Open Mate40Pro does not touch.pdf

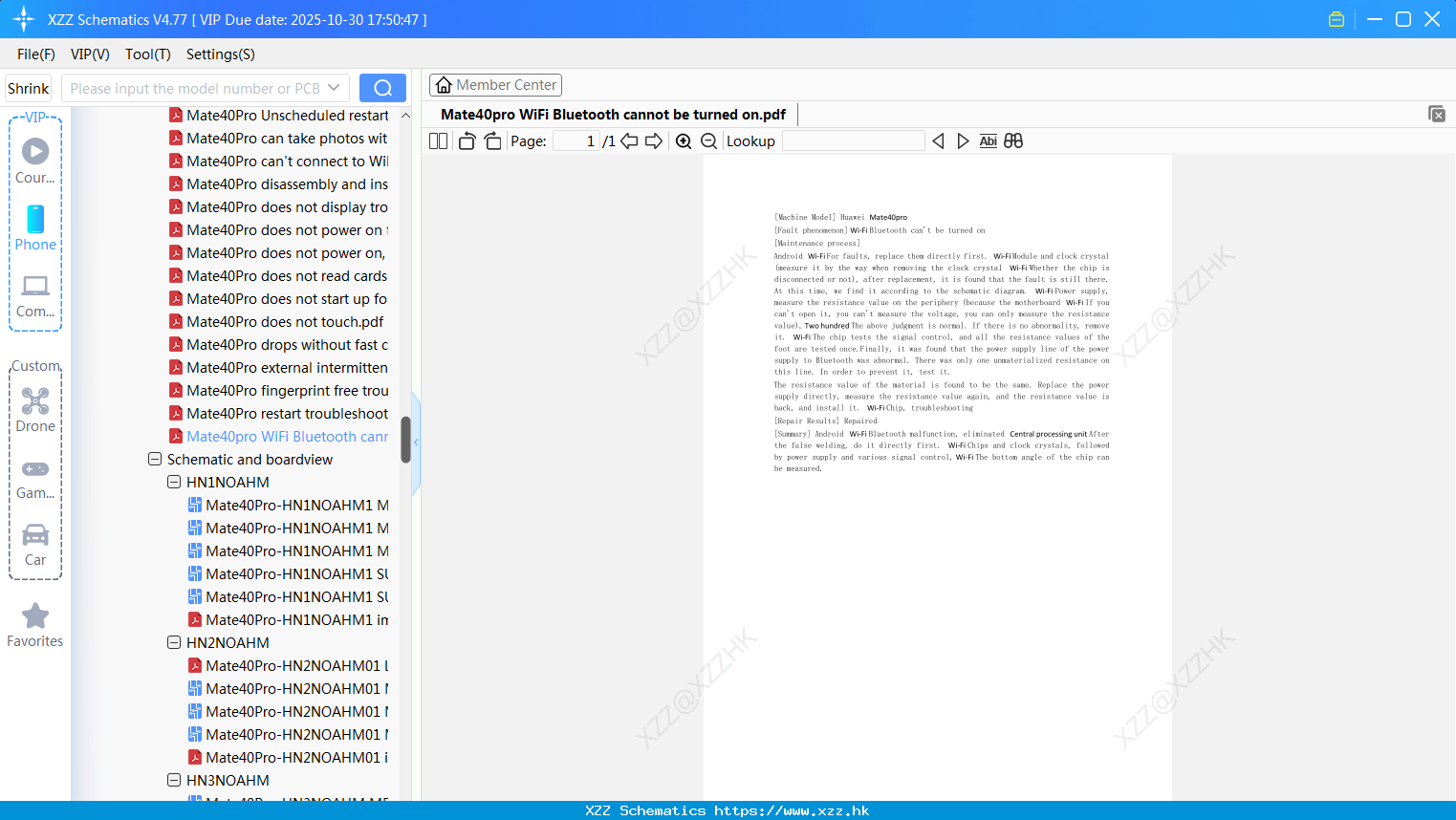(x=276, y=321)
